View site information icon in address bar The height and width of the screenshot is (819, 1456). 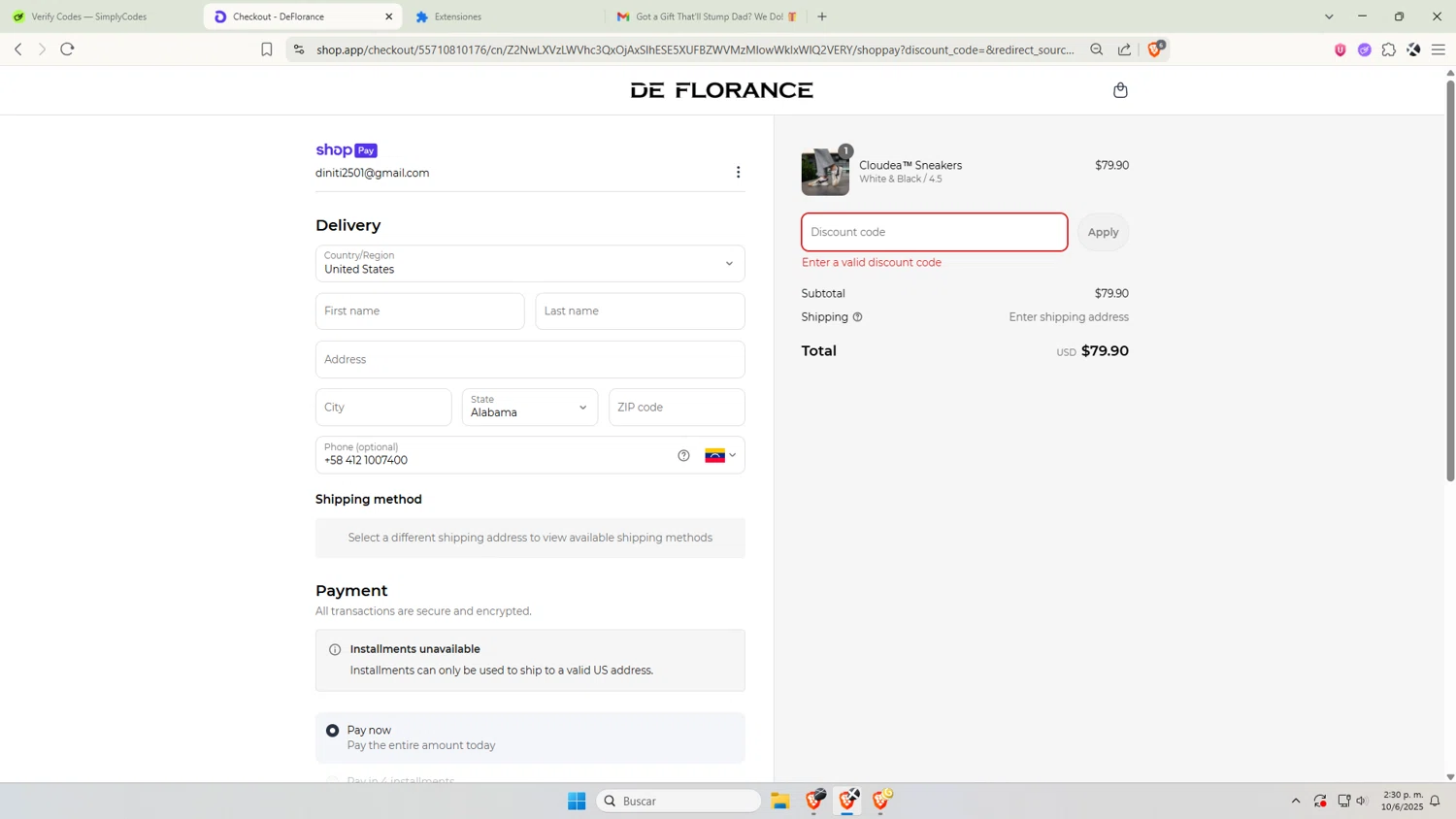299,49
